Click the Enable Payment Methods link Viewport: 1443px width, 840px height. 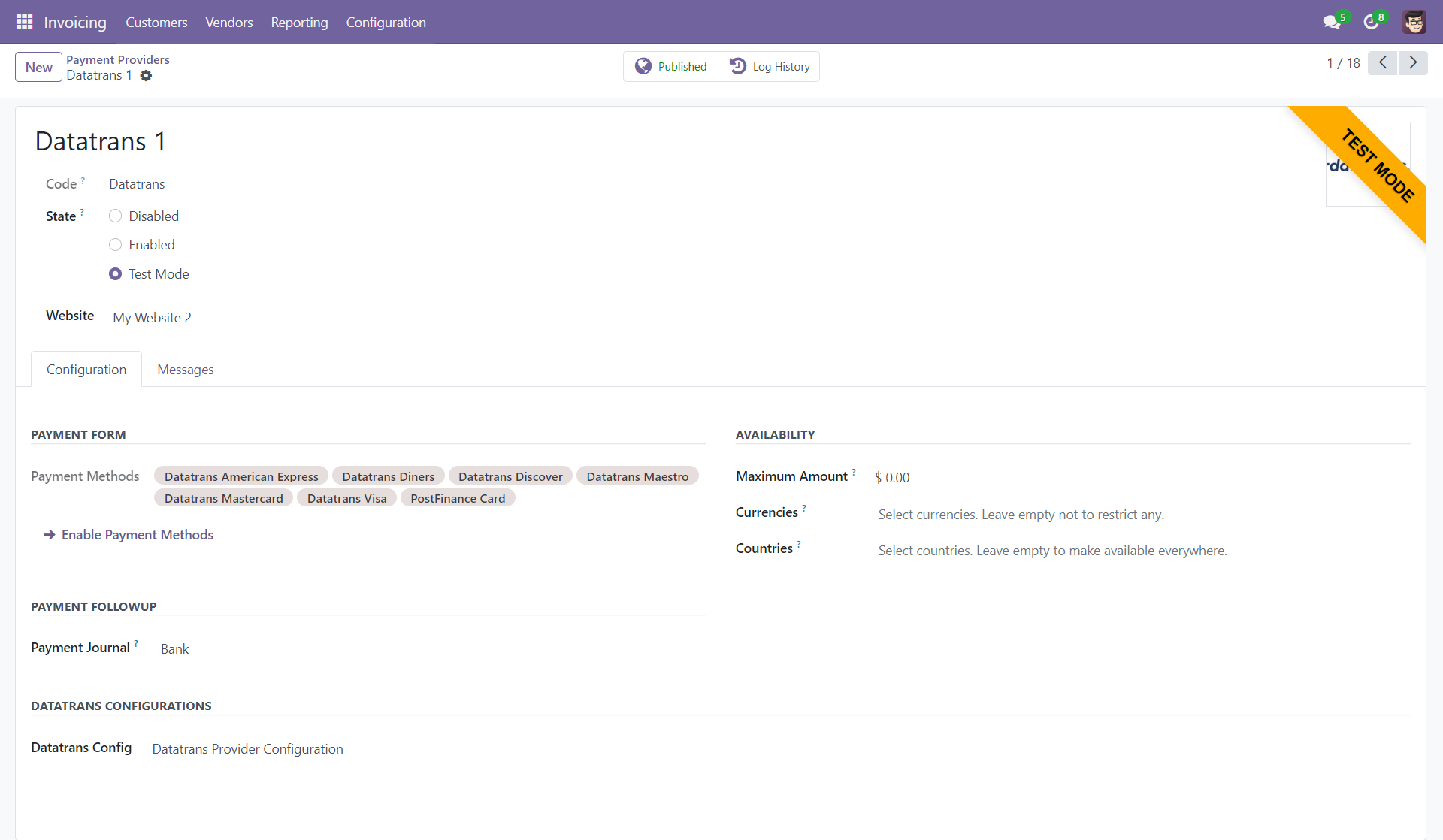click(136, 534)
